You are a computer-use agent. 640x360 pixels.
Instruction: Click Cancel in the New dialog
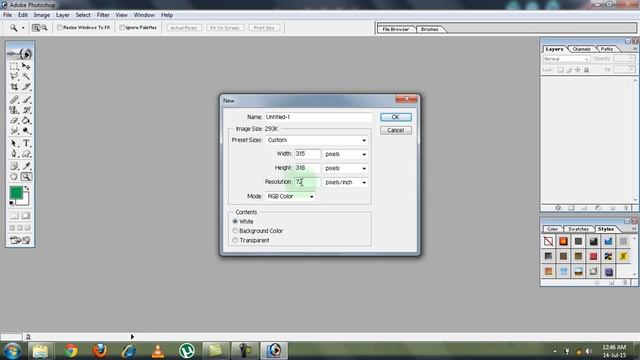point(396,130)
